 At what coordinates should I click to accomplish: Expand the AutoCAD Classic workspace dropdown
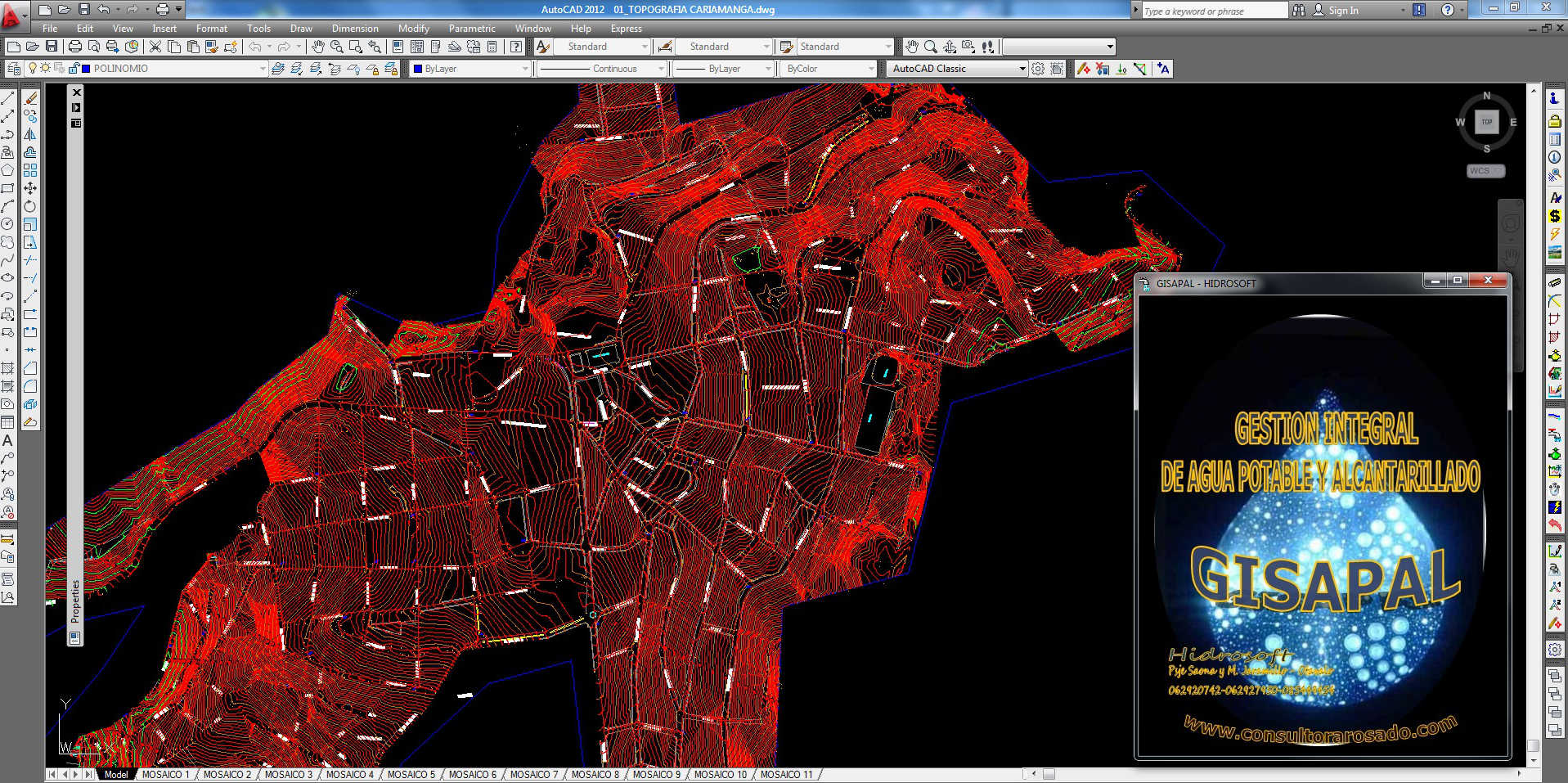click(1022, 69)
